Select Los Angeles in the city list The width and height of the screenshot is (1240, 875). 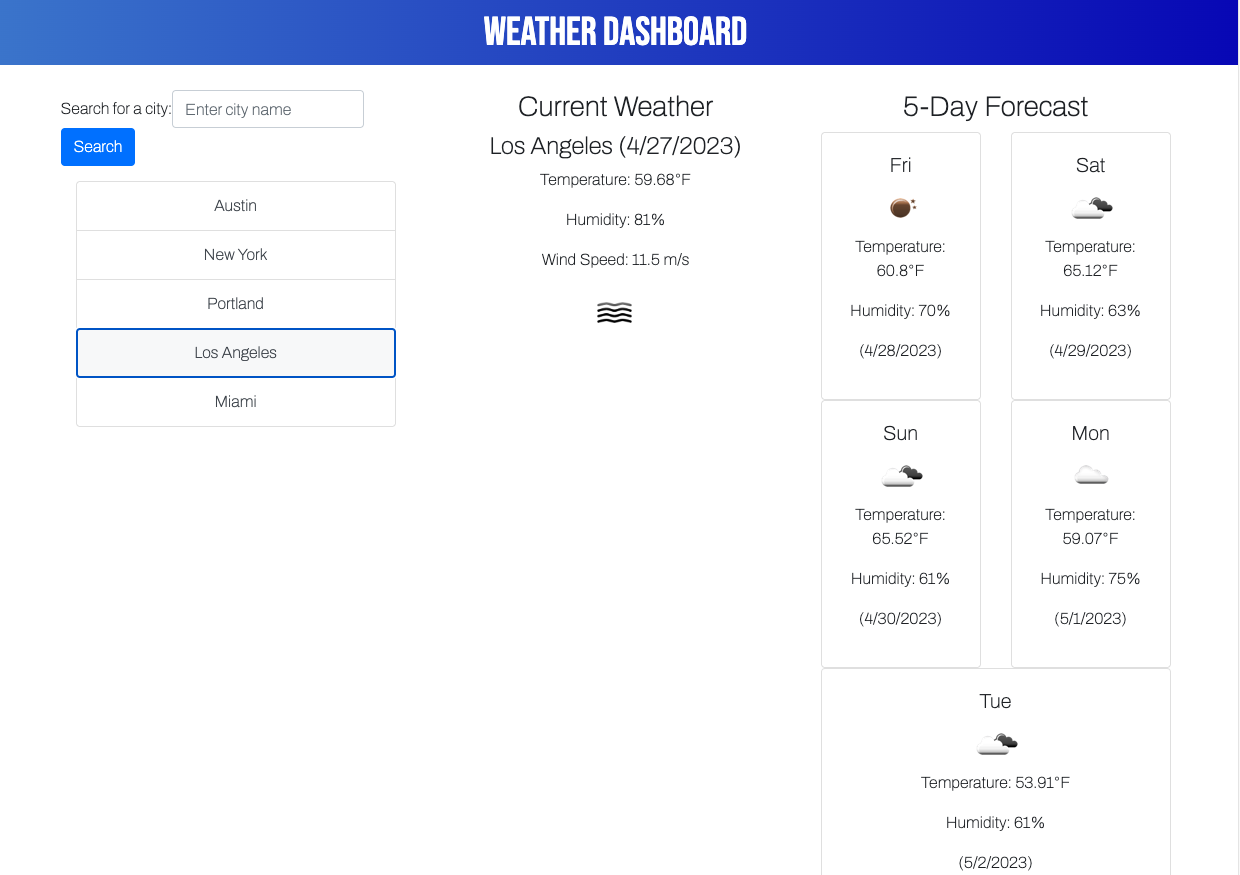click(236, 353)
